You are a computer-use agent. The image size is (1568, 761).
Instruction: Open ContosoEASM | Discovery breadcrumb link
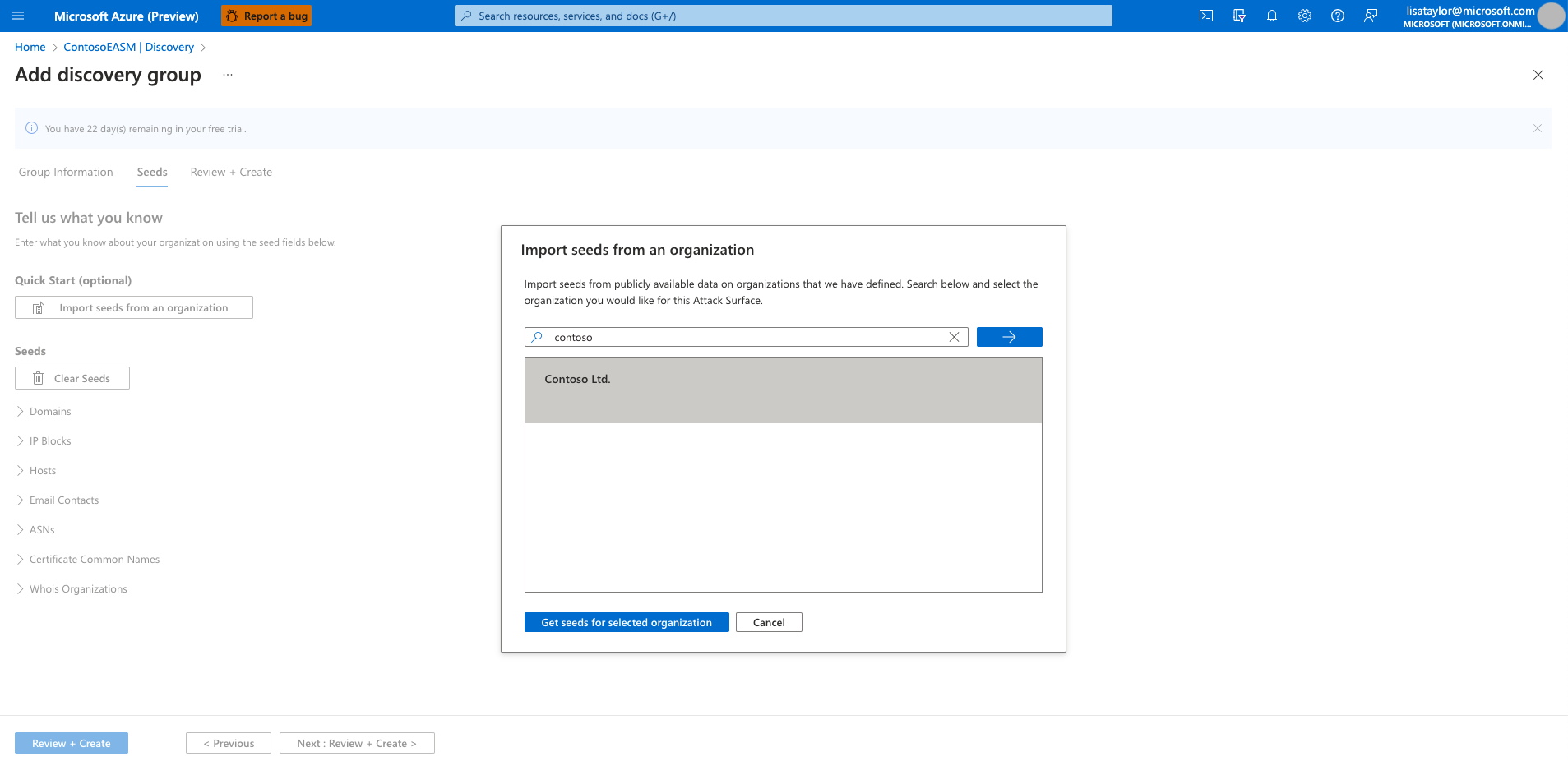click(x=127, y=47)
